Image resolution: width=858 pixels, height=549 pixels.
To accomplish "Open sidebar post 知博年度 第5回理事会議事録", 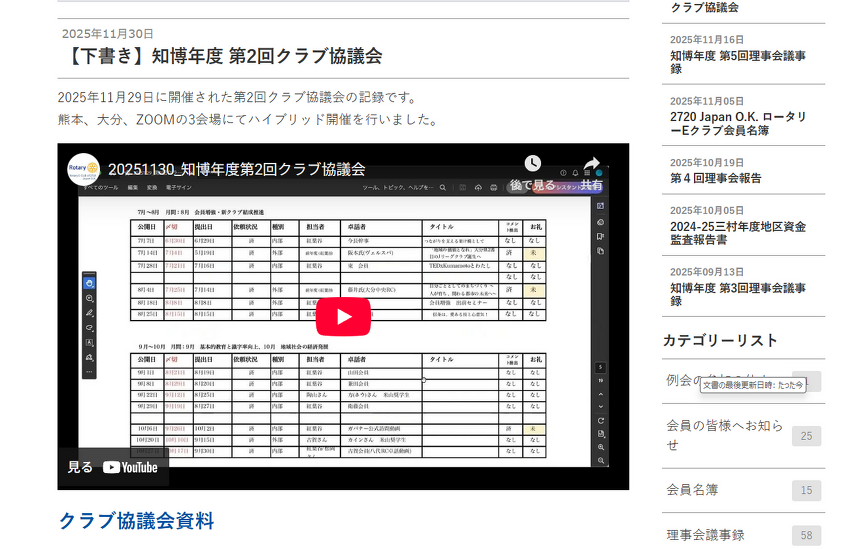I will (x=737, y=62).
